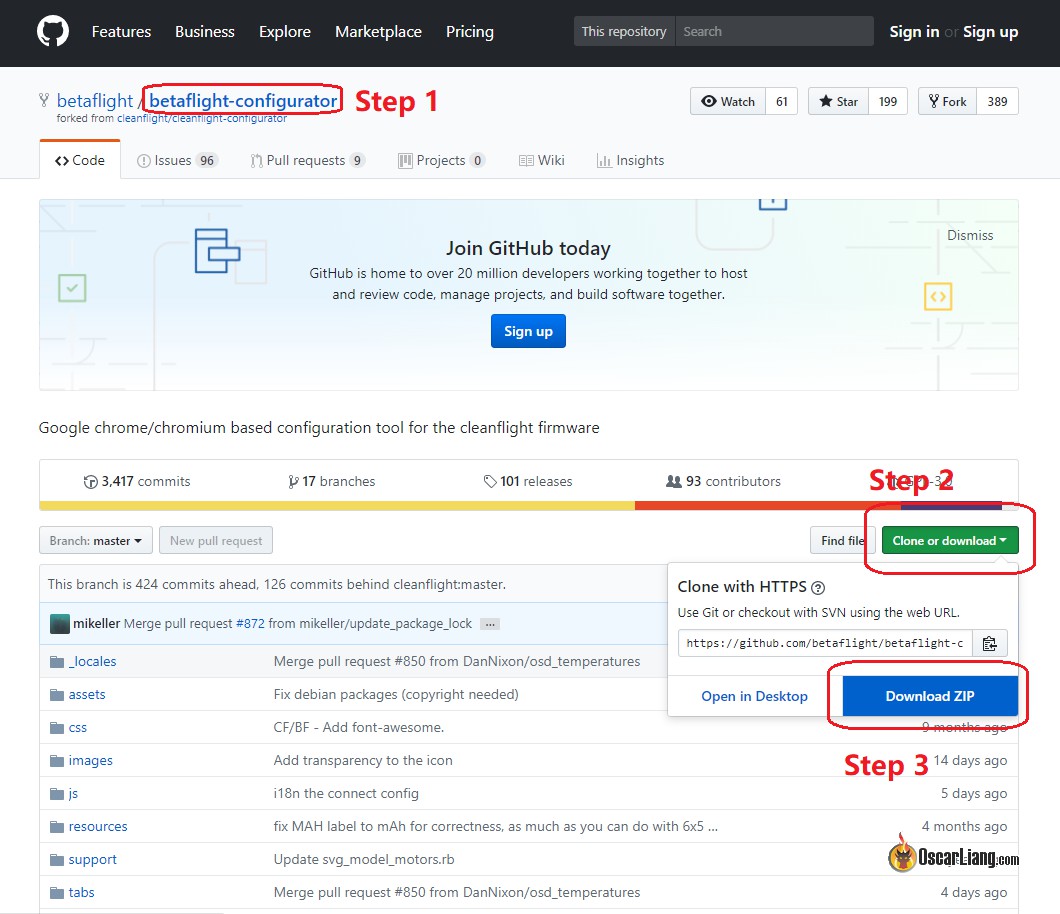
Task: Open the Branch: master dropdown
Action: [96, 540]
